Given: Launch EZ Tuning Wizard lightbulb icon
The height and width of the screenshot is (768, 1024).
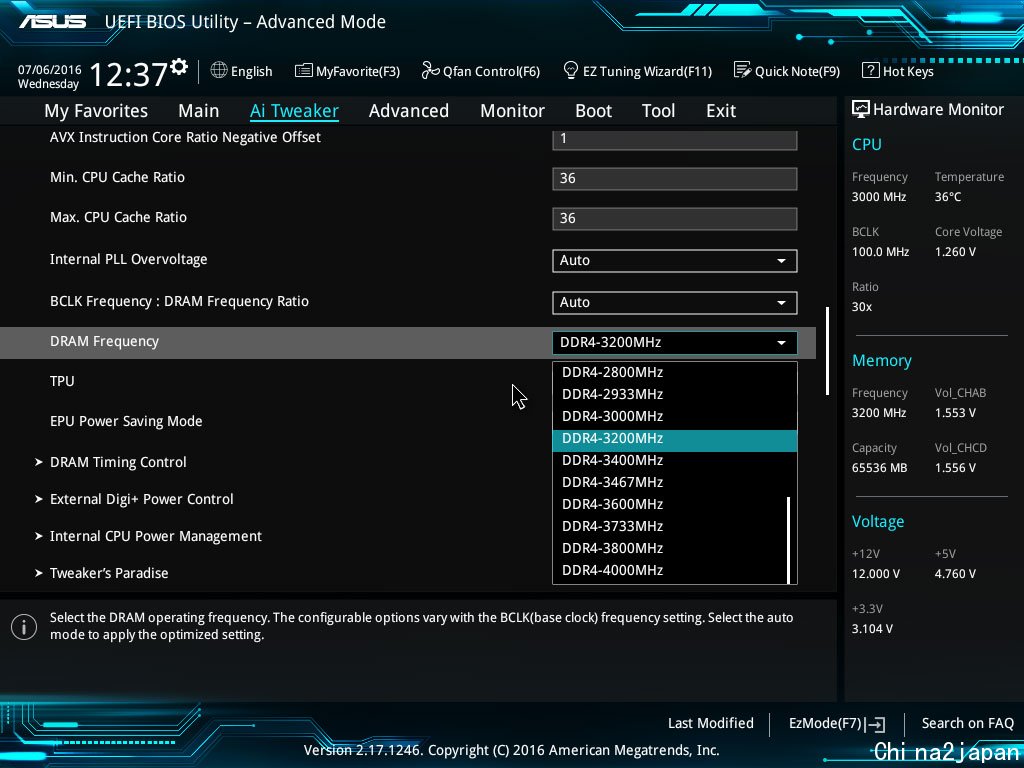Looking at the screenshot, I should 570,70.
